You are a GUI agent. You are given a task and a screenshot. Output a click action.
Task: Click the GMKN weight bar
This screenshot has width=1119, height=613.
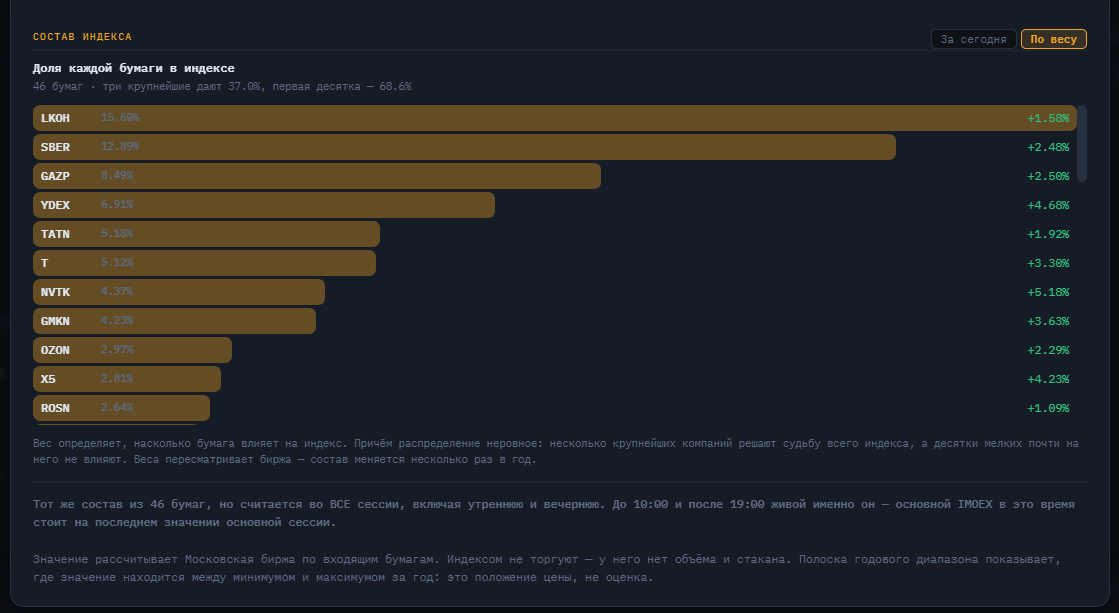174,321
